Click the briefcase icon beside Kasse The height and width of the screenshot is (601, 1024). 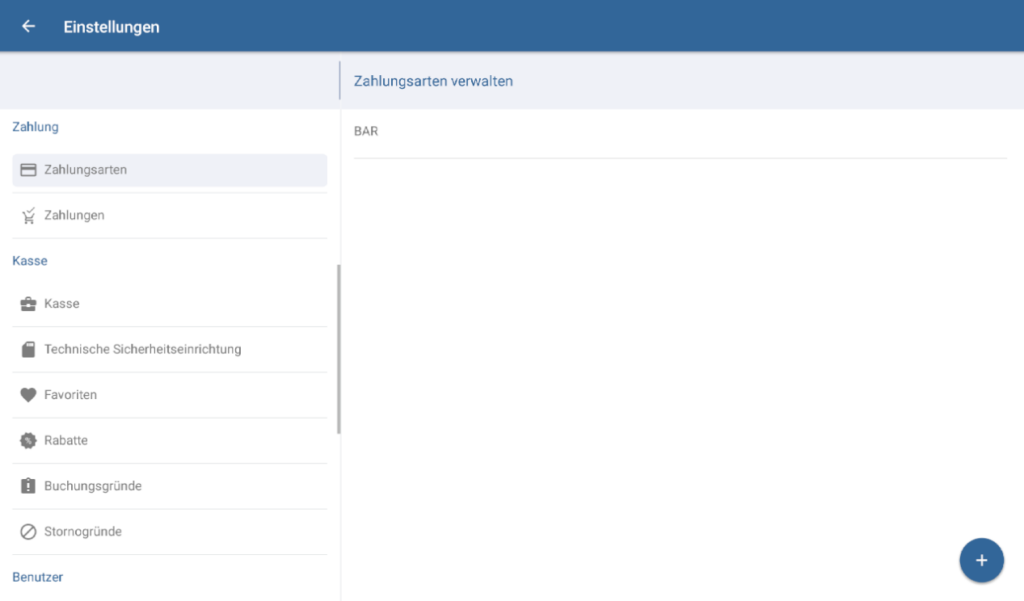point(28,304)
